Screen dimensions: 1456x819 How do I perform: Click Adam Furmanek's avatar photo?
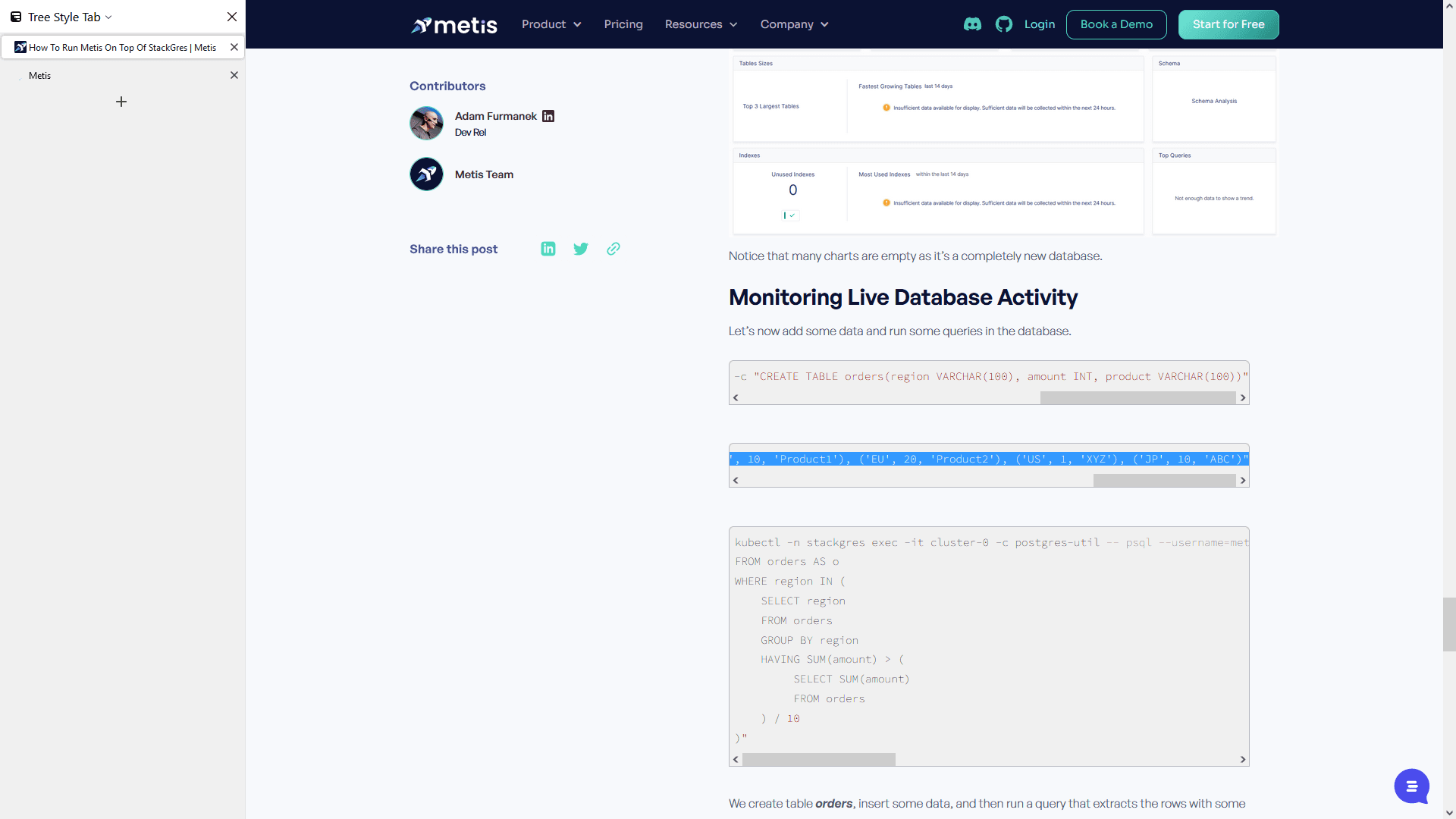click(x=426, y=123)
